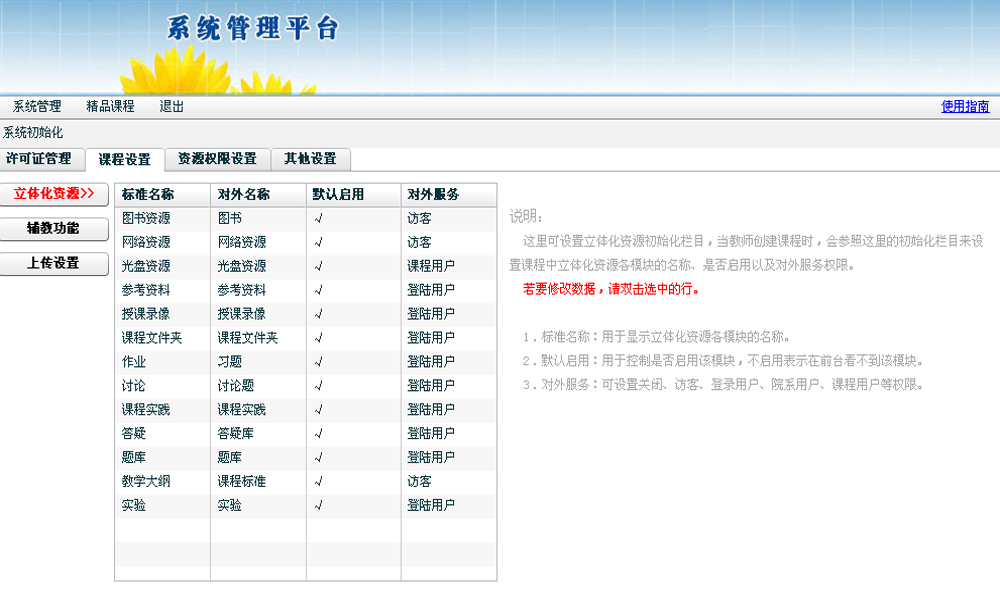Click 退出 to log out
Viewport: 1000px width, 600px height.
[172, 107]
